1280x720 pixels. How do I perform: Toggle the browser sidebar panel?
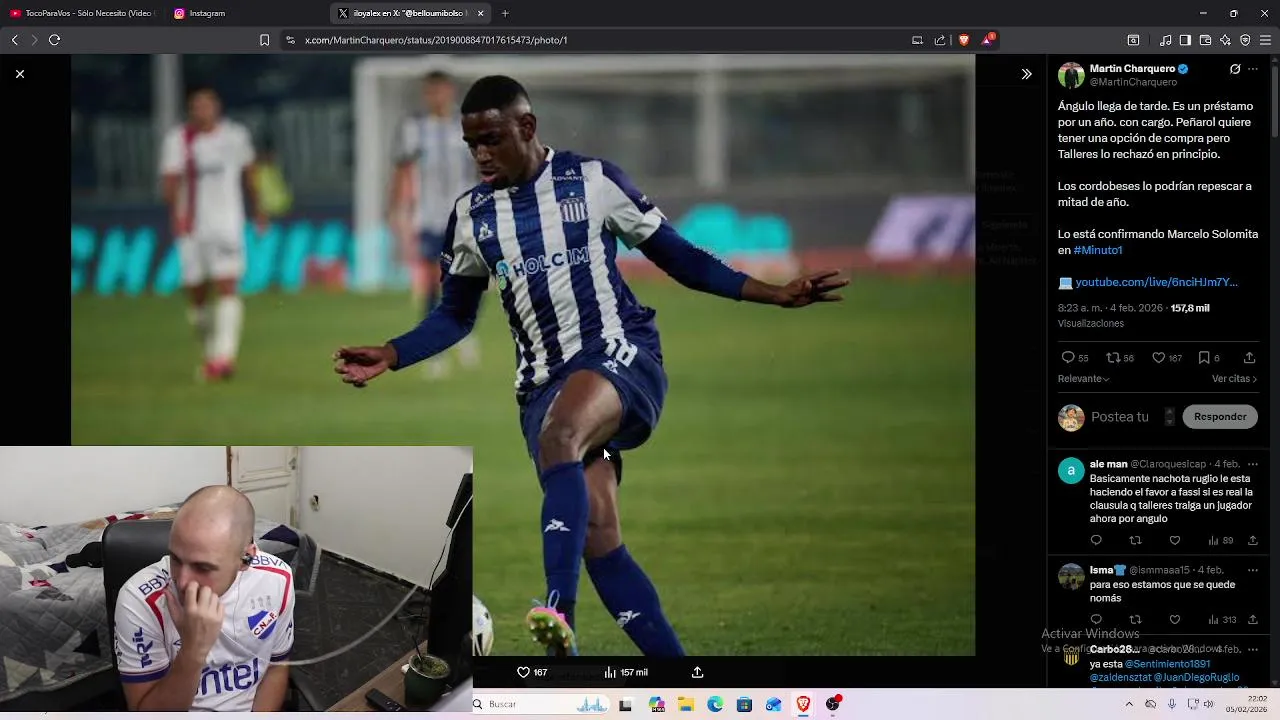tap(1185, 40)
